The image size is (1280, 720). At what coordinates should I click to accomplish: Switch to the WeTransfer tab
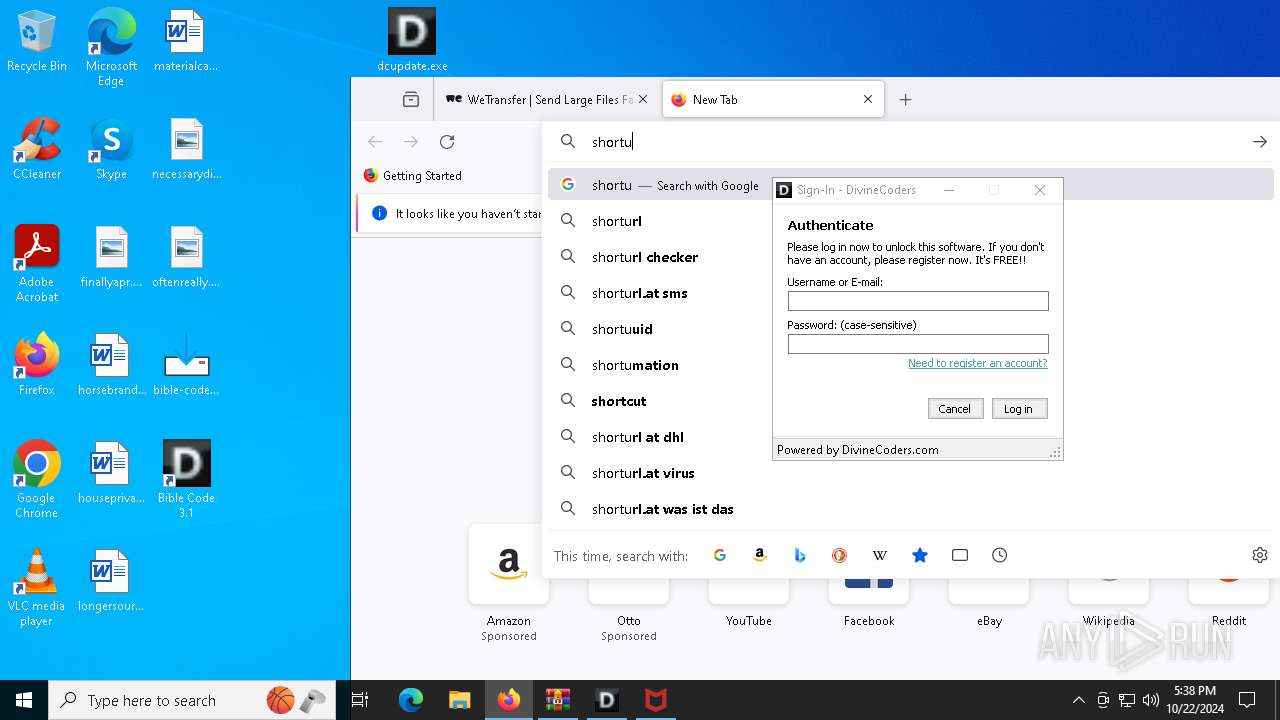(x=547, y=99)
